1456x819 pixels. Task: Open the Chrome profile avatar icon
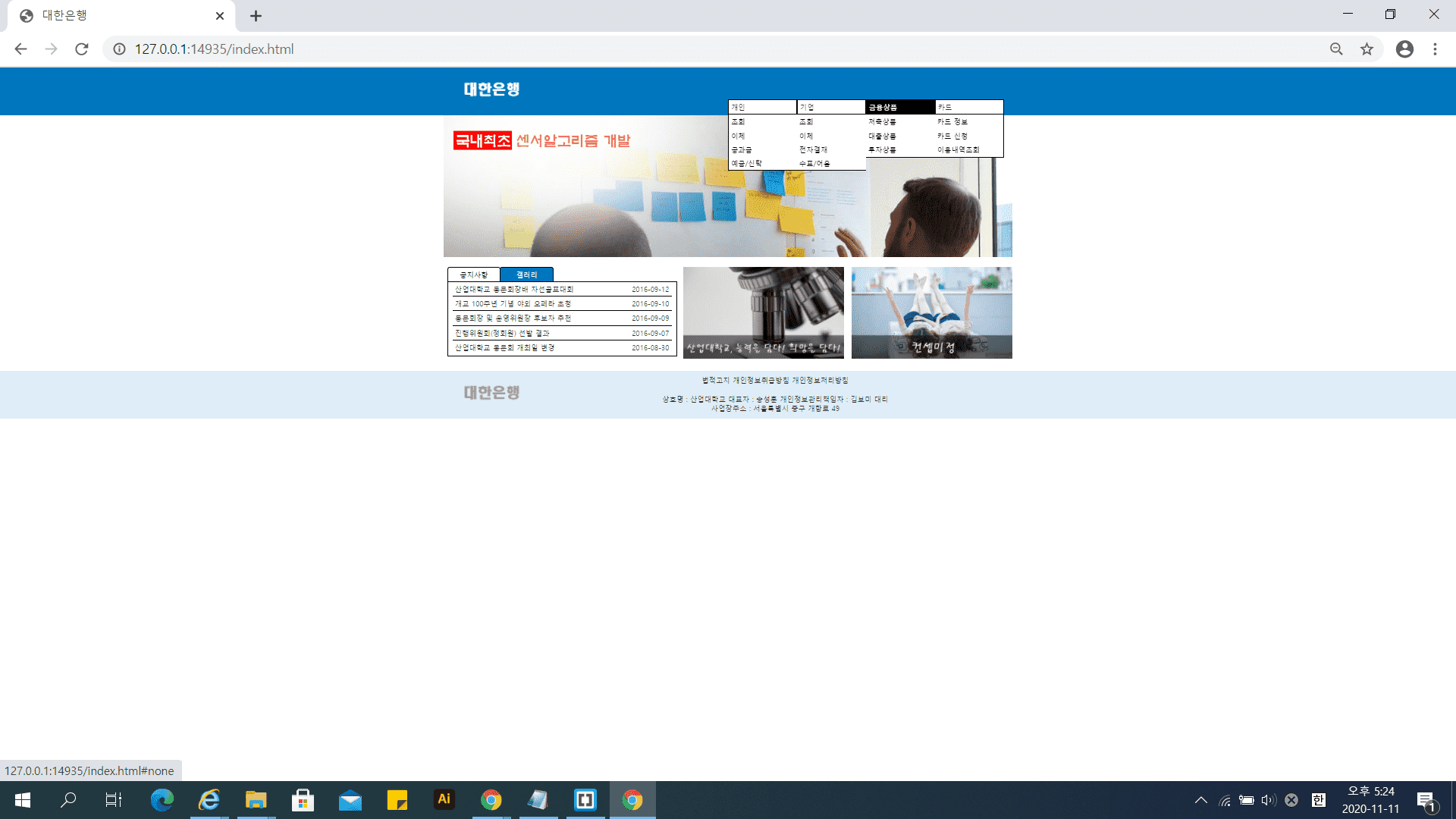click(1404, 49)
